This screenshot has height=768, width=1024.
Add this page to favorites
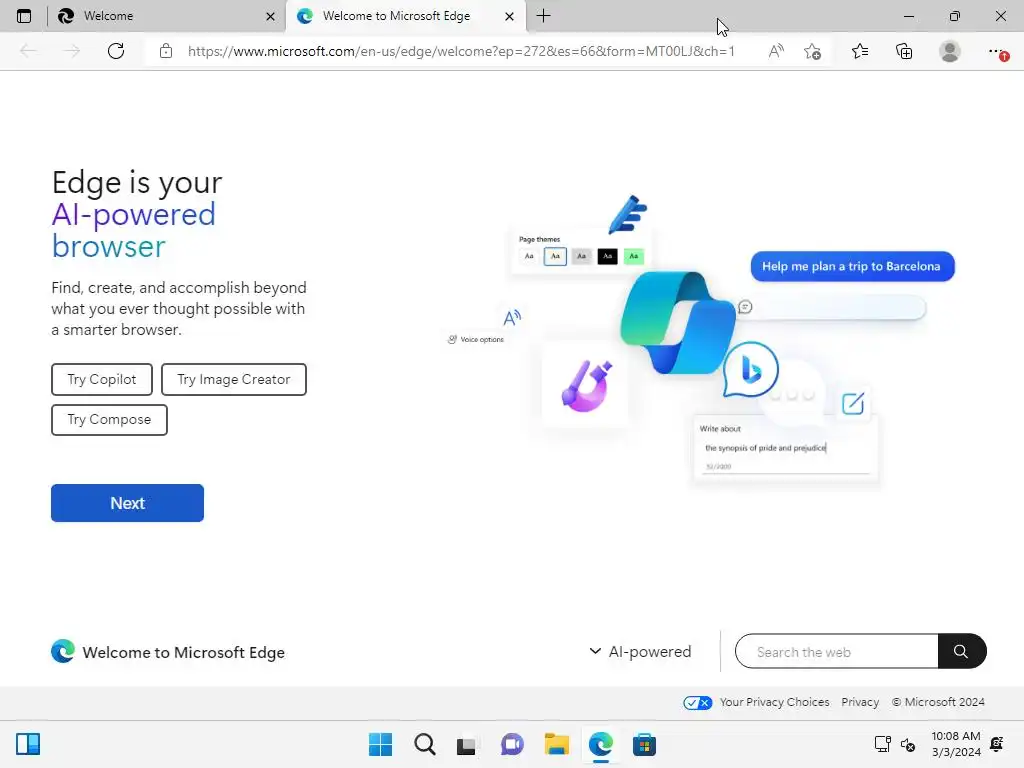pos(812,51)
